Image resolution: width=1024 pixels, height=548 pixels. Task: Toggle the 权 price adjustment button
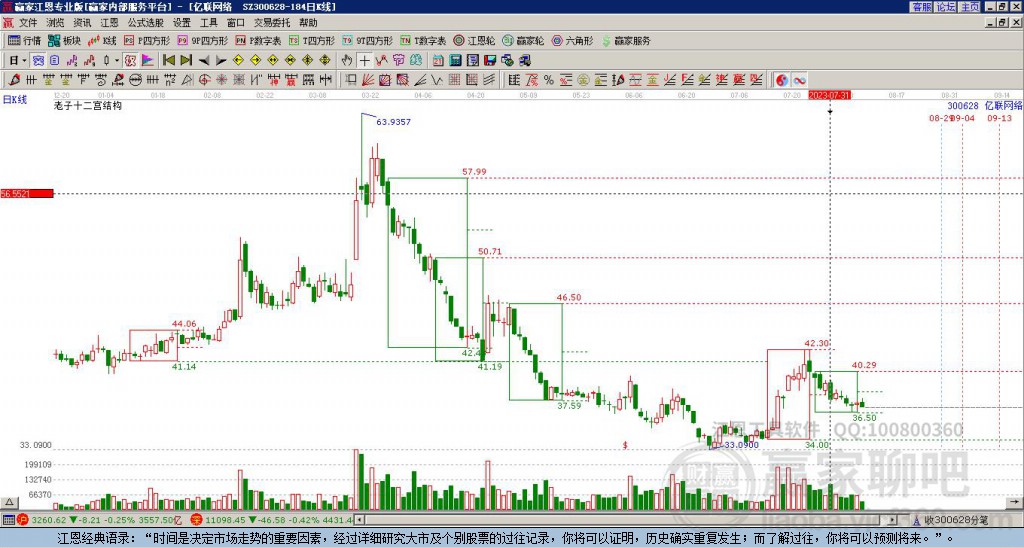click(x=130, y=60)
